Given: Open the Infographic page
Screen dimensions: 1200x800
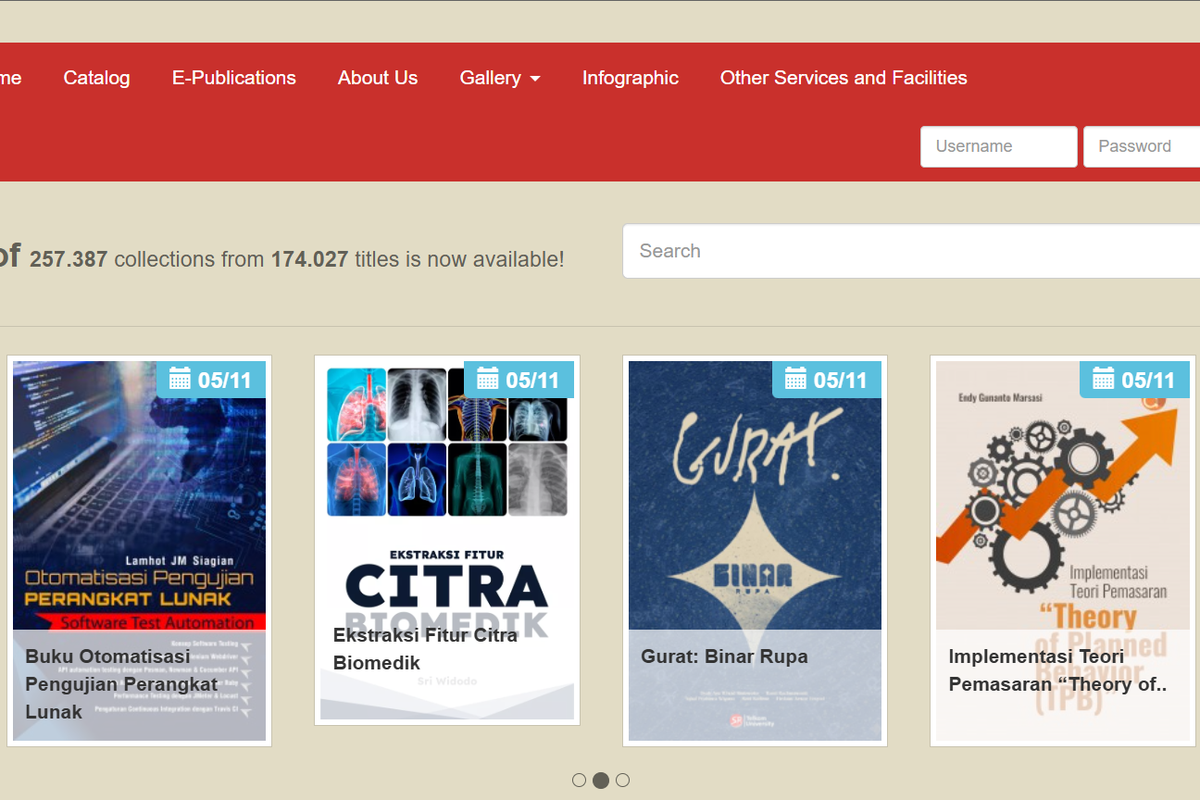Looking at the screenshot, I should point(631,78).
